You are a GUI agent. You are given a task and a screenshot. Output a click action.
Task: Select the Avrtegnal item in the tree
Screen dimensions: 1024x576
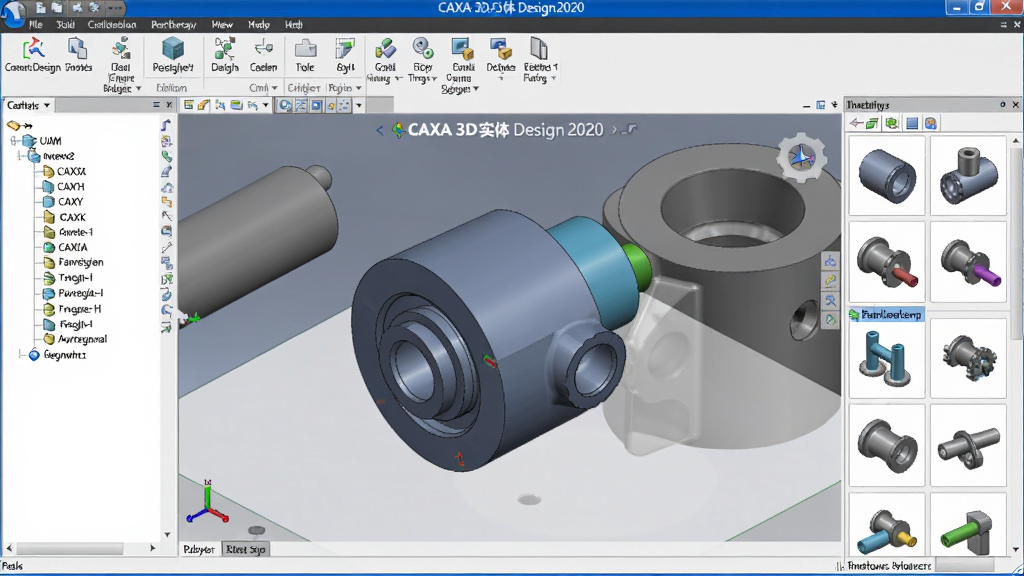(x=82, y=339)
